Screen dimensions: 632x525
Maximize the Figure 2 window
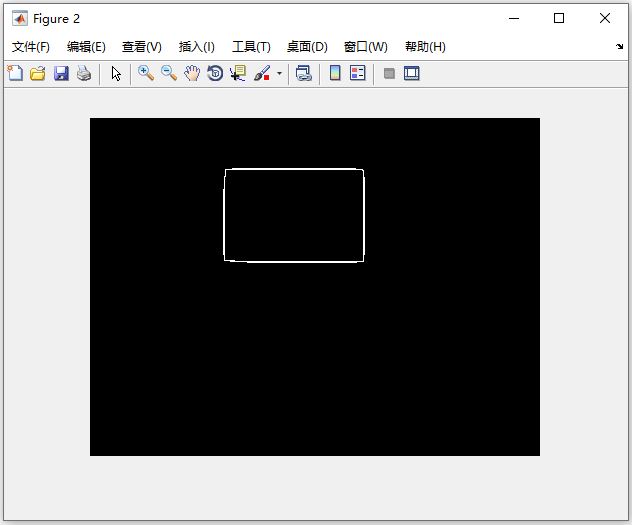559,18
